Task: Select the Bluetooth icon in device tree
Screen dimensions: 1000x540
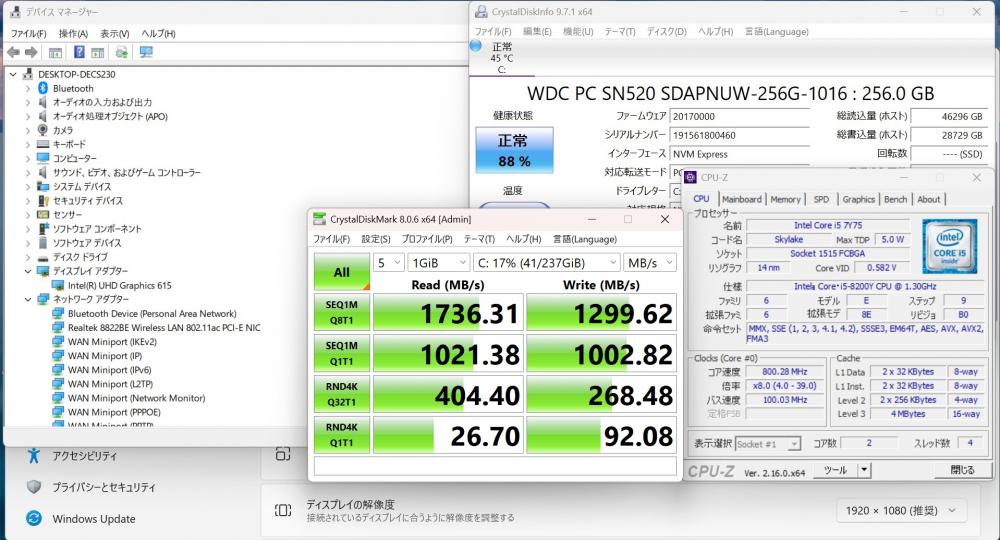Action: click(x=43, y=89)
